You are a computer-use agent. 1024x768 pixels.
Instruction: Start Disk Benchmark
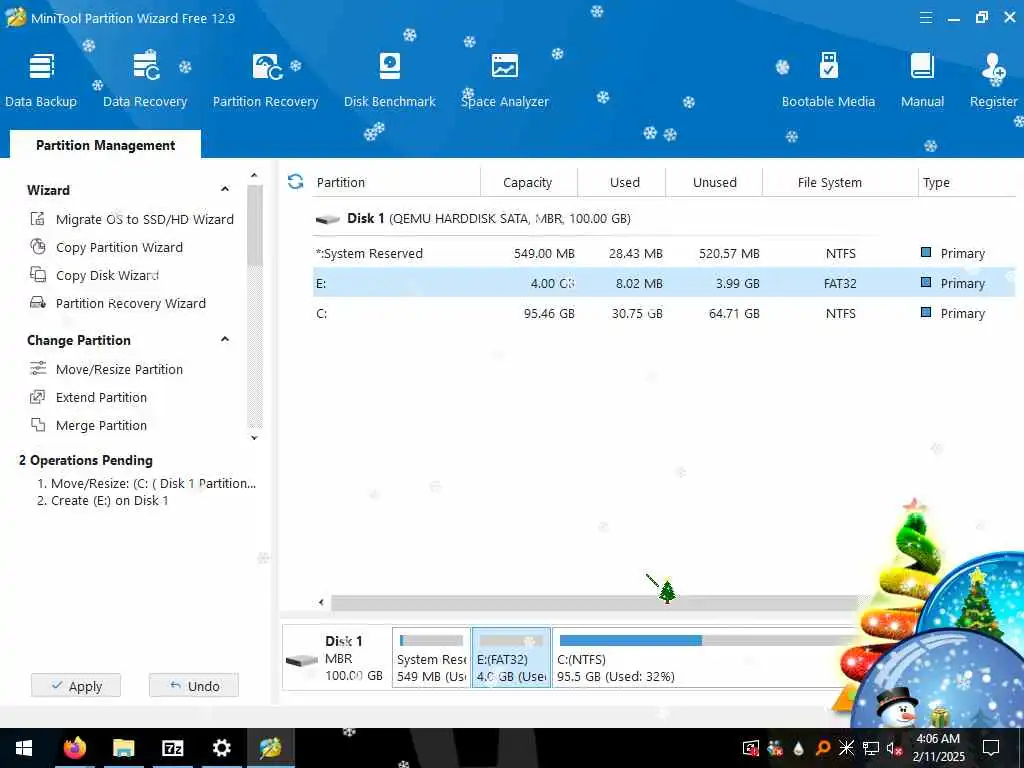(x=389, y=80)
